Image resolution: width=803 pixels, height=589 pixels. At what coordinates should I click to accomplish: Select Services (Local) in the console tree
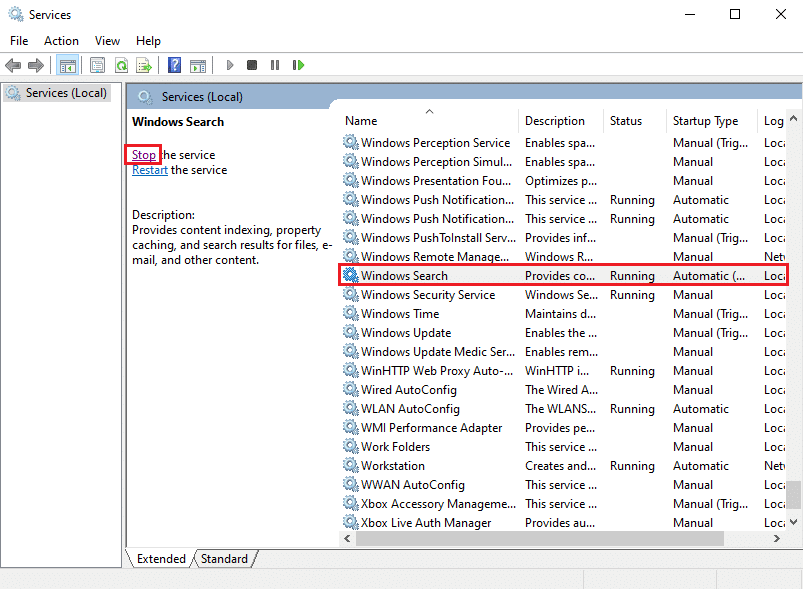coord(57,93)
